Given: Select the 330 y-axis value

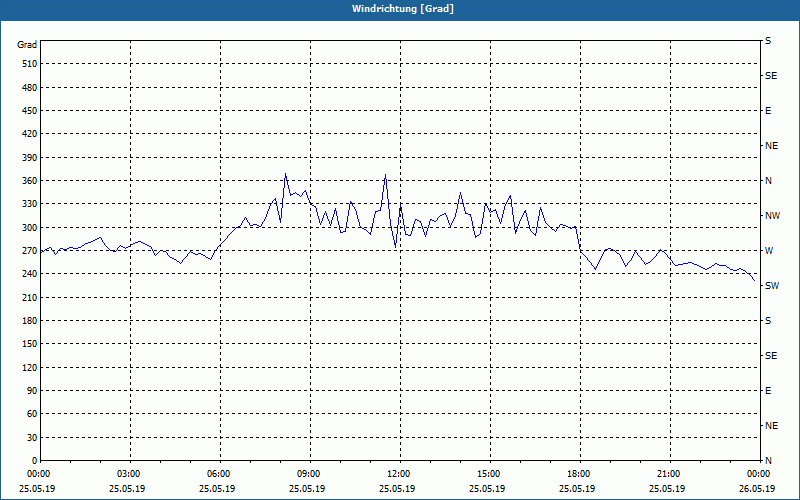Looking at the screenshot, I should tap(30, 204).
